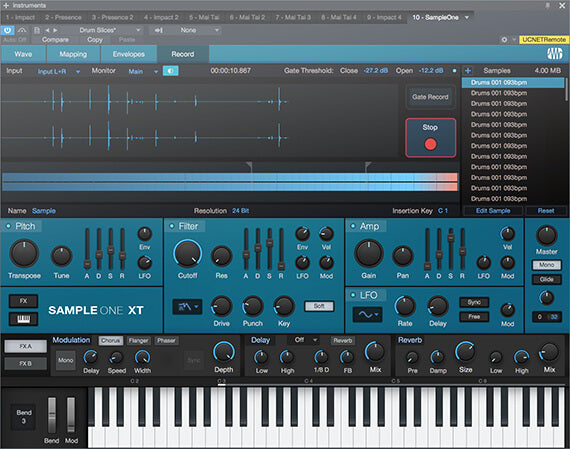
Task: Click the Tune knob
Action: click(x=61, y=256)
